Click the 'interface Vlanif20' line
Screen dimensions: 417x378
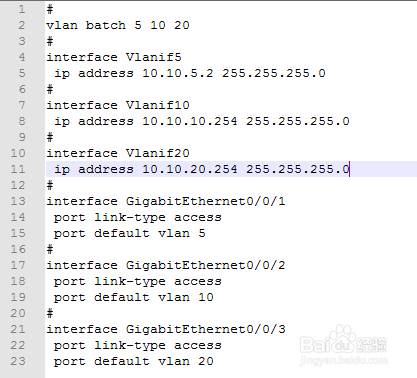click(118, 153)
